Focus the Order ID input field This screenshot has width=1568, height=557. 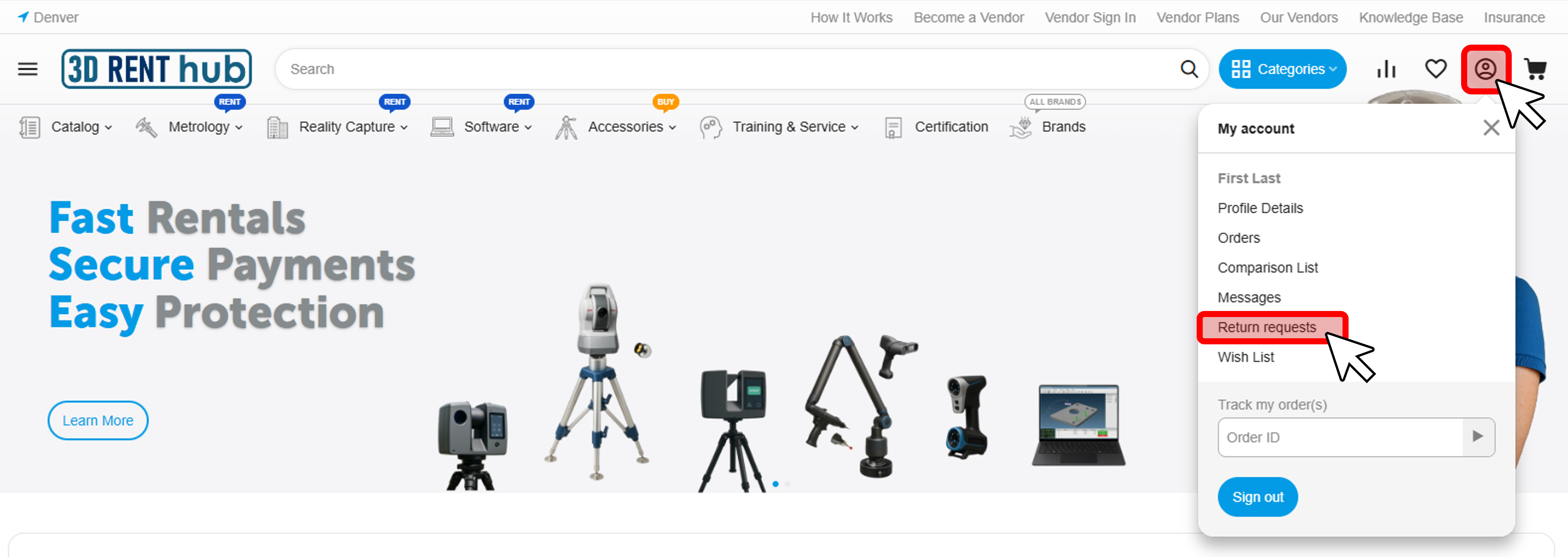1339,437
